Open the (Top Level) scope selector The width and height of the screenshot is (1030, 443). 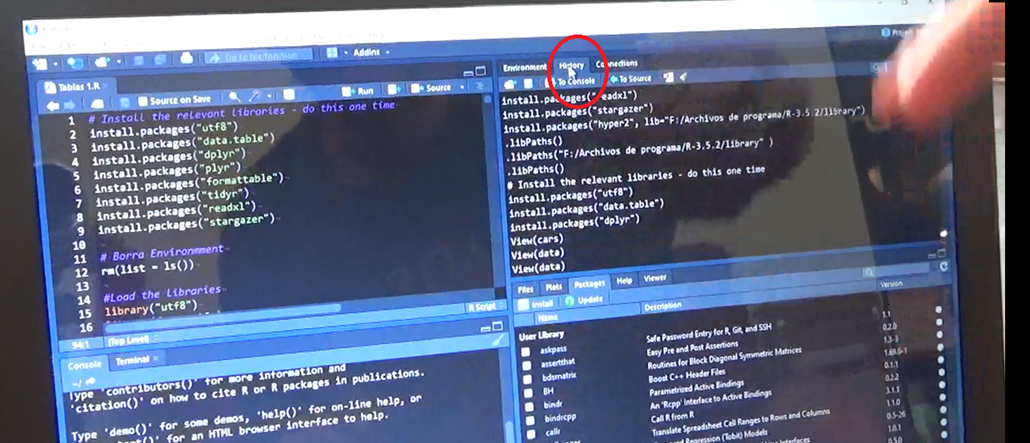tap(133, 340)
